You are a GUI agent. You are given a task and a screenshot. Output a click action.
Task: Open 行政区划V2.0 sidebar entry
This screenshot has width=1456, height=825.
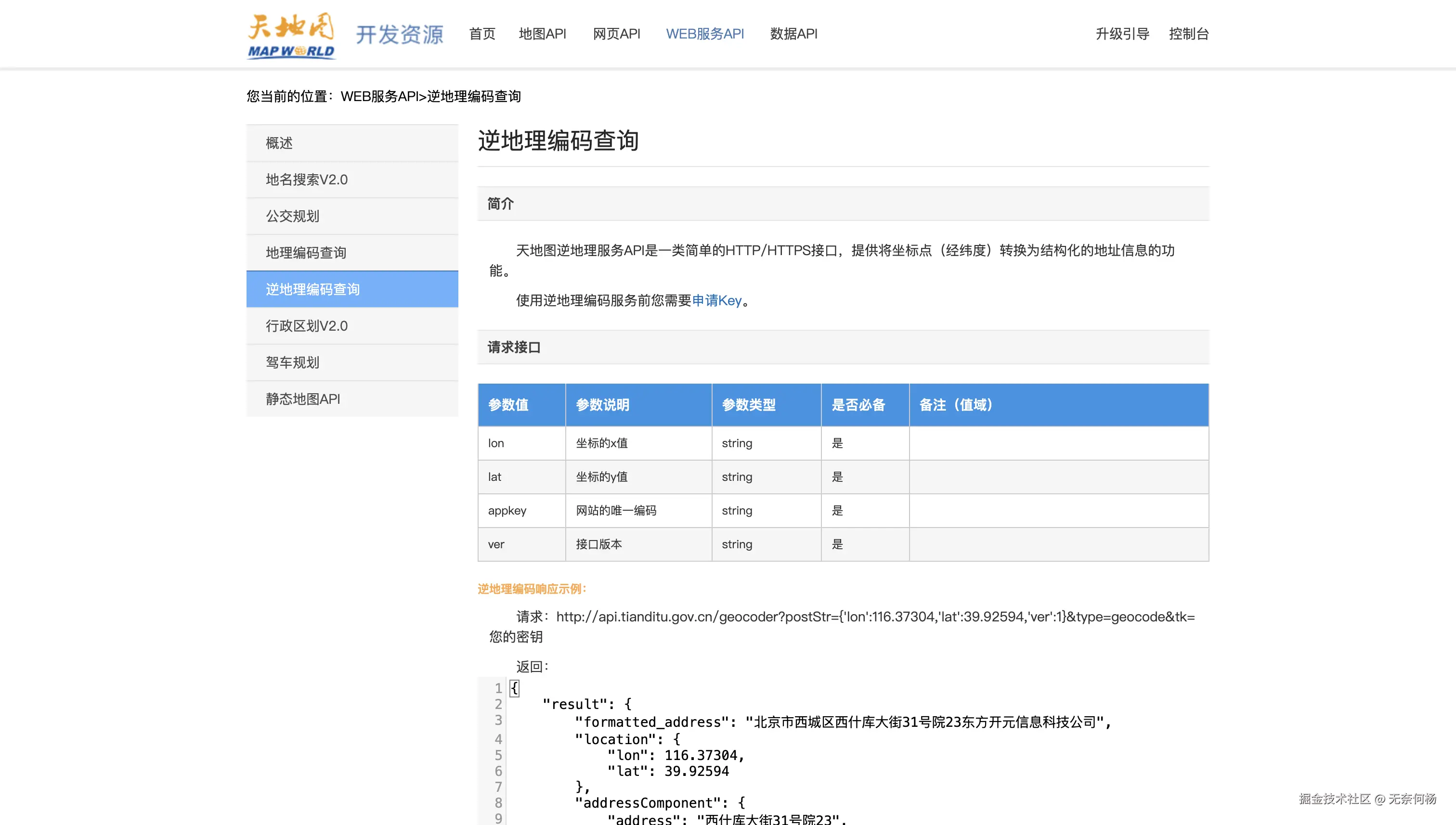click(x=307, y=326)
